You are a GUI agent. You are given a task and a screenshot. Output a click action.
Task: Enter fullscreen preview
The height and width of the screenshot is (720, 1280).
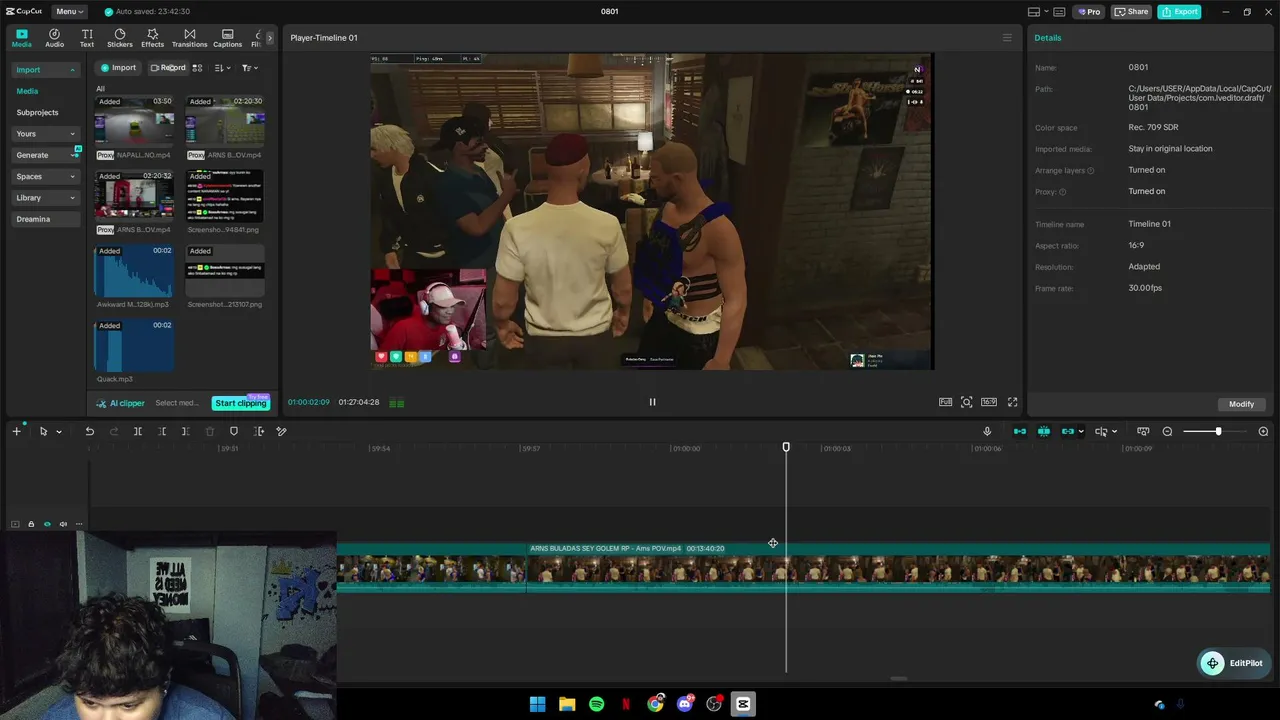point(1012,402)
